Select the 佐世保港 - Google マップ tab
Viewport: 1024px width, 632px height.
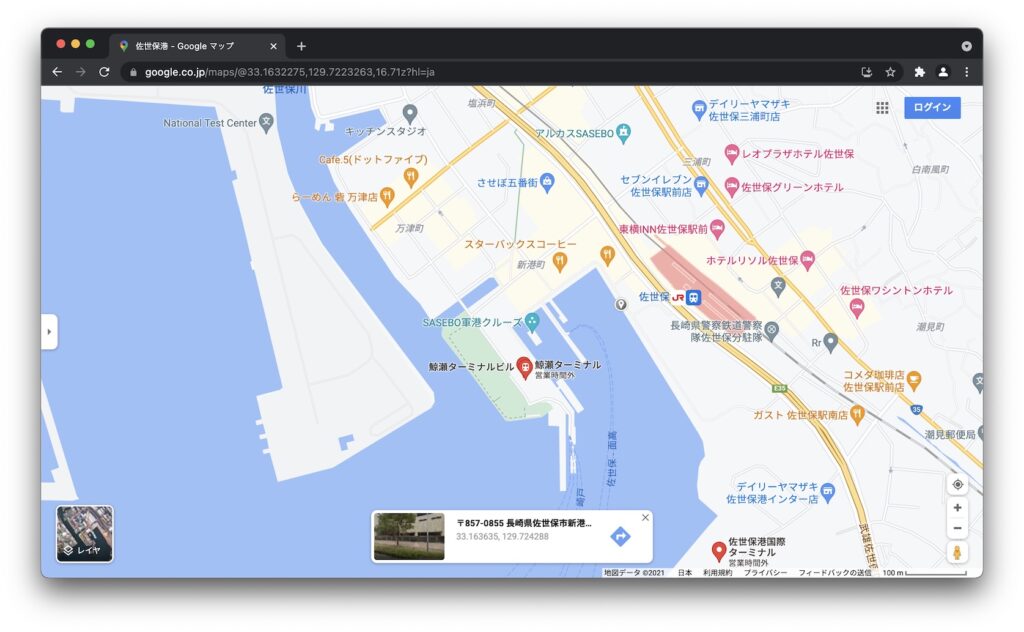click(197, 46)
